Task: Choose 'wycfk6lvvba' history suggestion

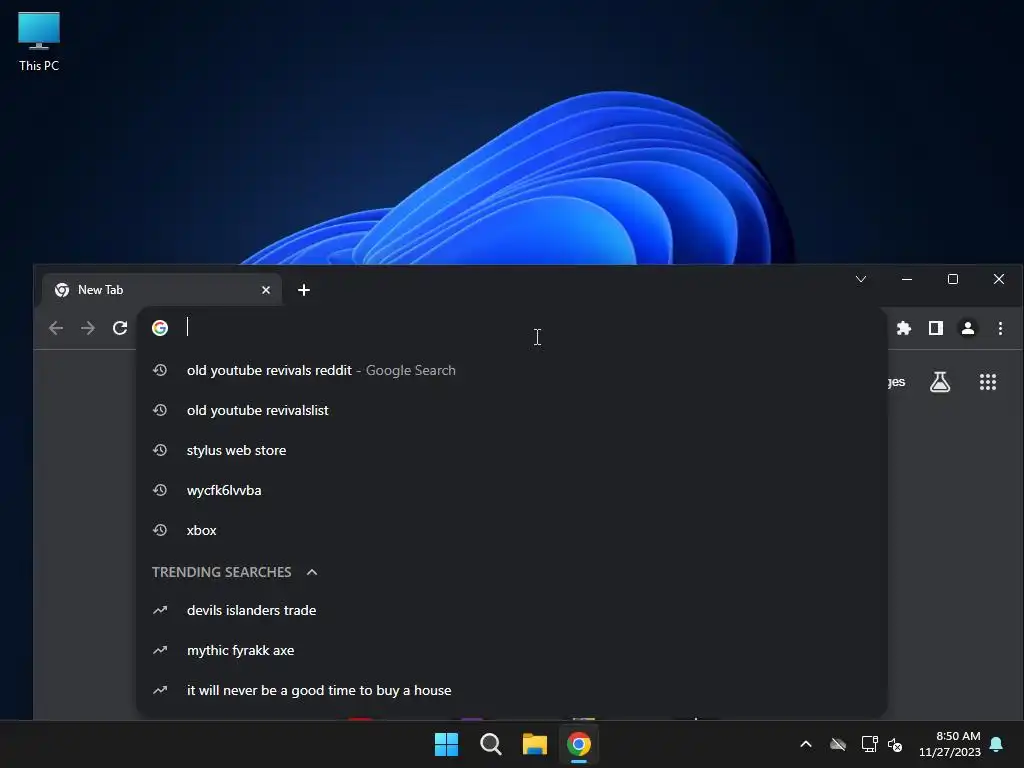Action: (x=511, y=490)
